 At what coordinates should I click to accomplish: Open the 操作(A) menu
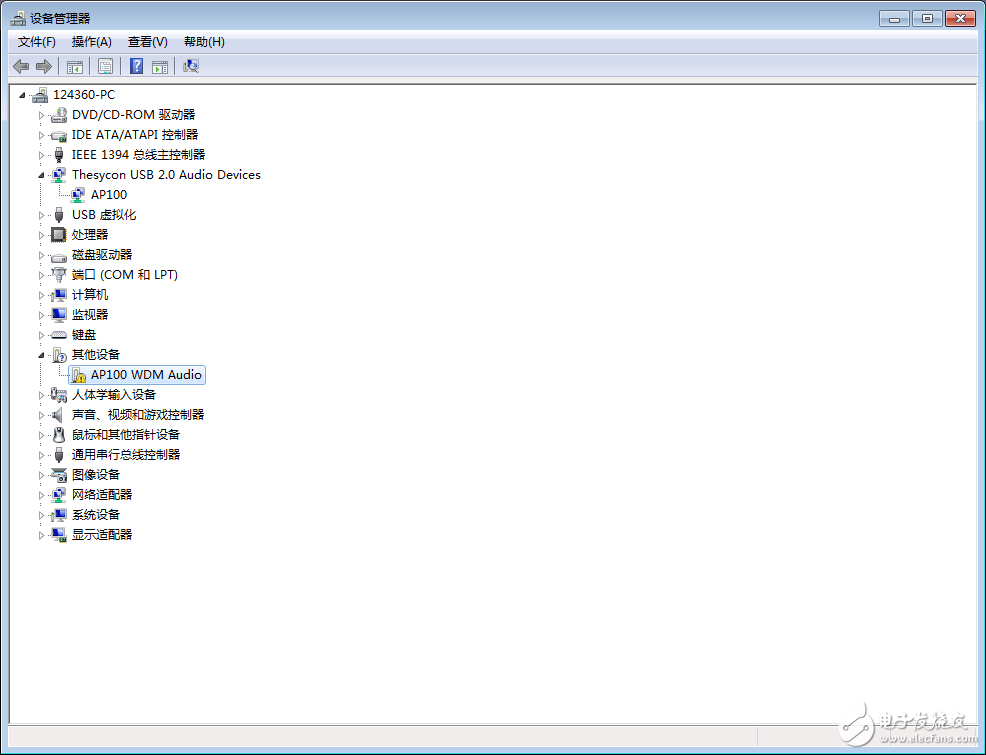point(91,41)
